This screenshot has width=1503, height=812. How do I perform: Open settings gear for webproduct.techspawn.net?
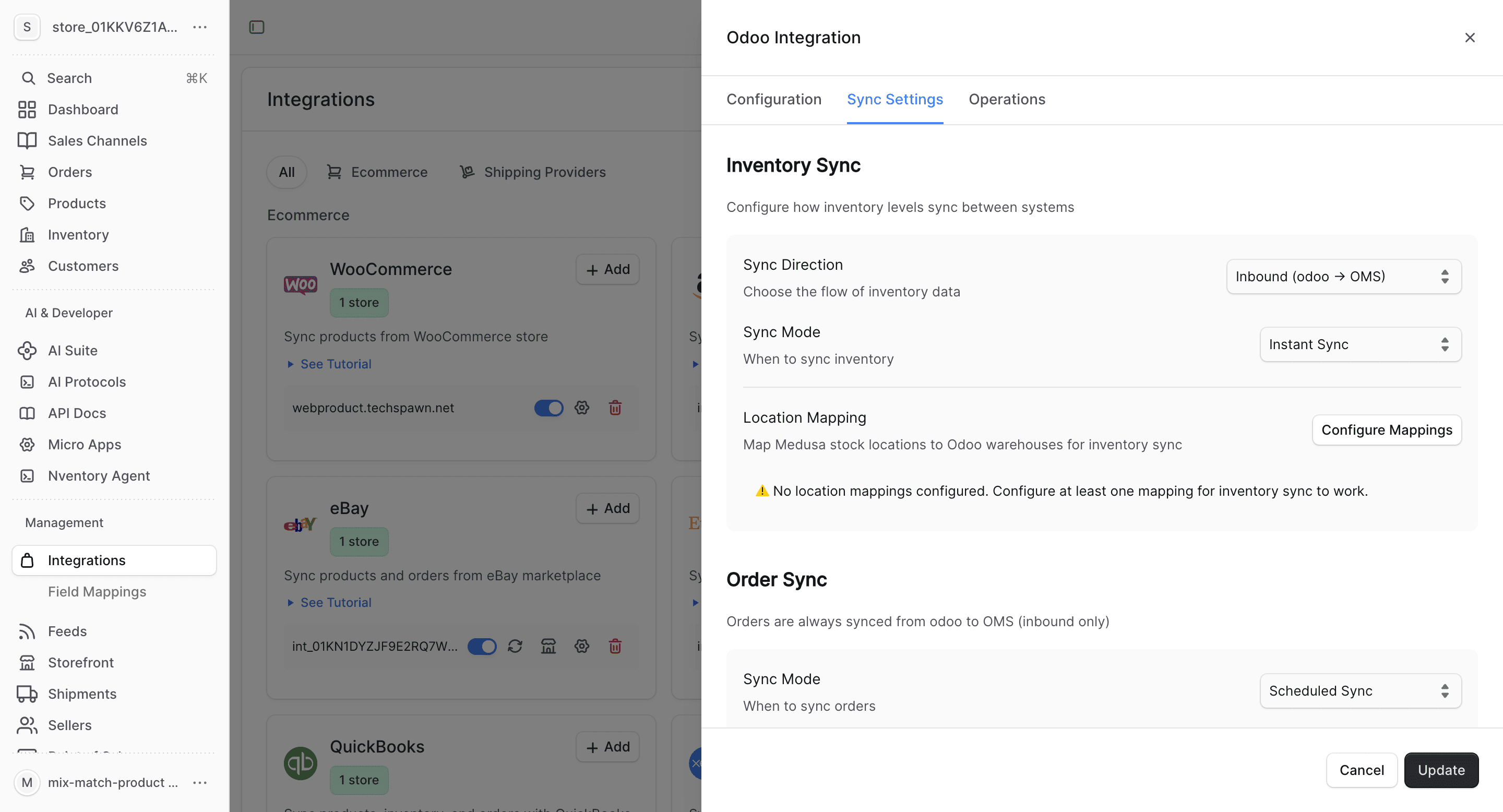click(582, 408)
